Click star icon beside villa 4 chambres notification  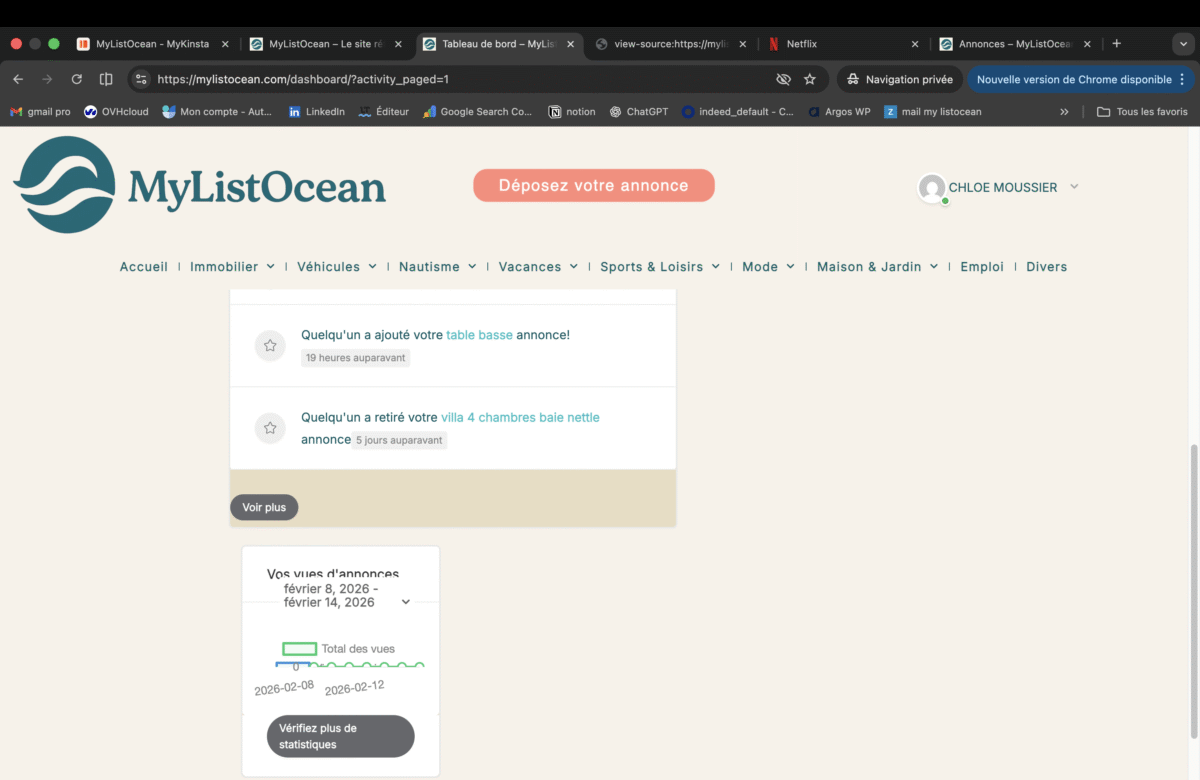(x=270, y=428)
